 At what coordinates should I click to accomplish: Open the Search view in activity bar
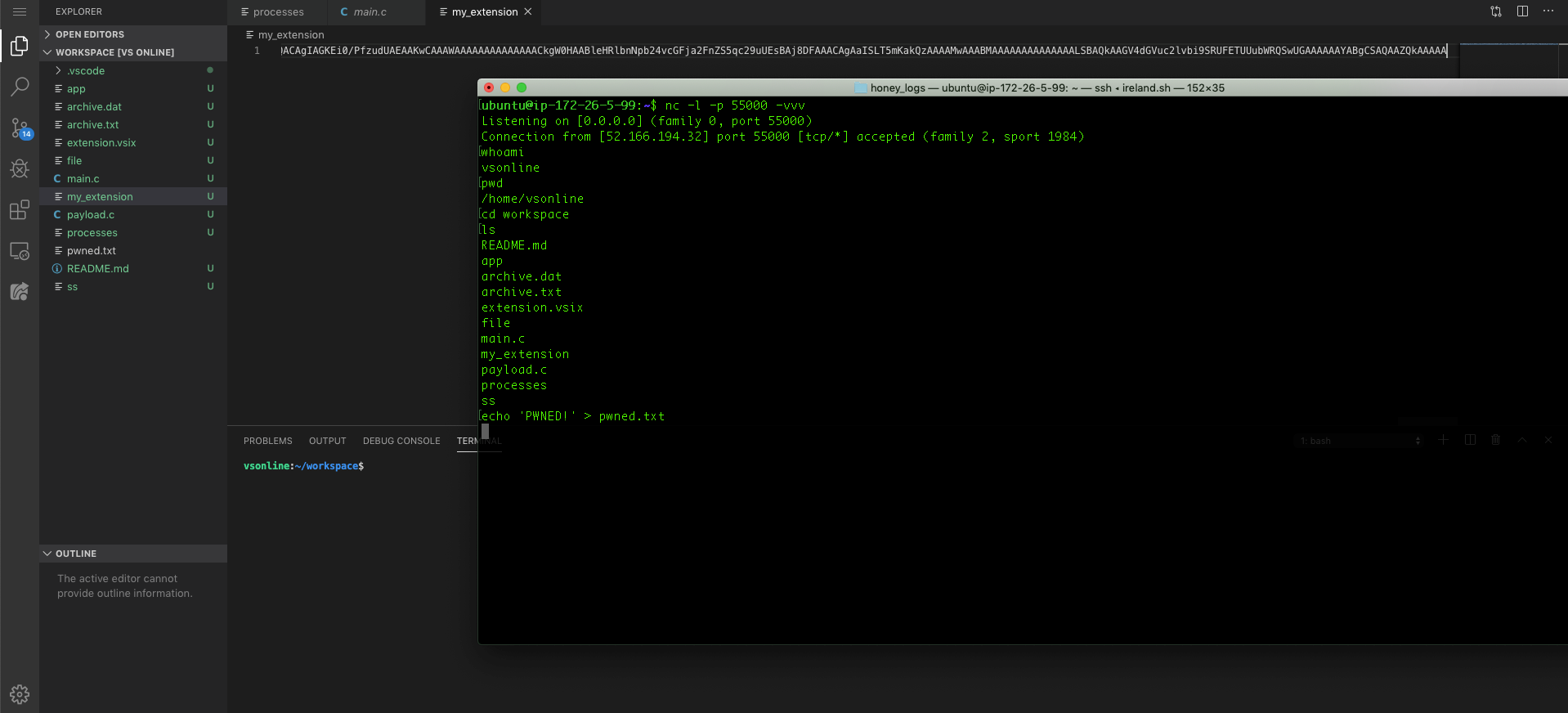20,87
